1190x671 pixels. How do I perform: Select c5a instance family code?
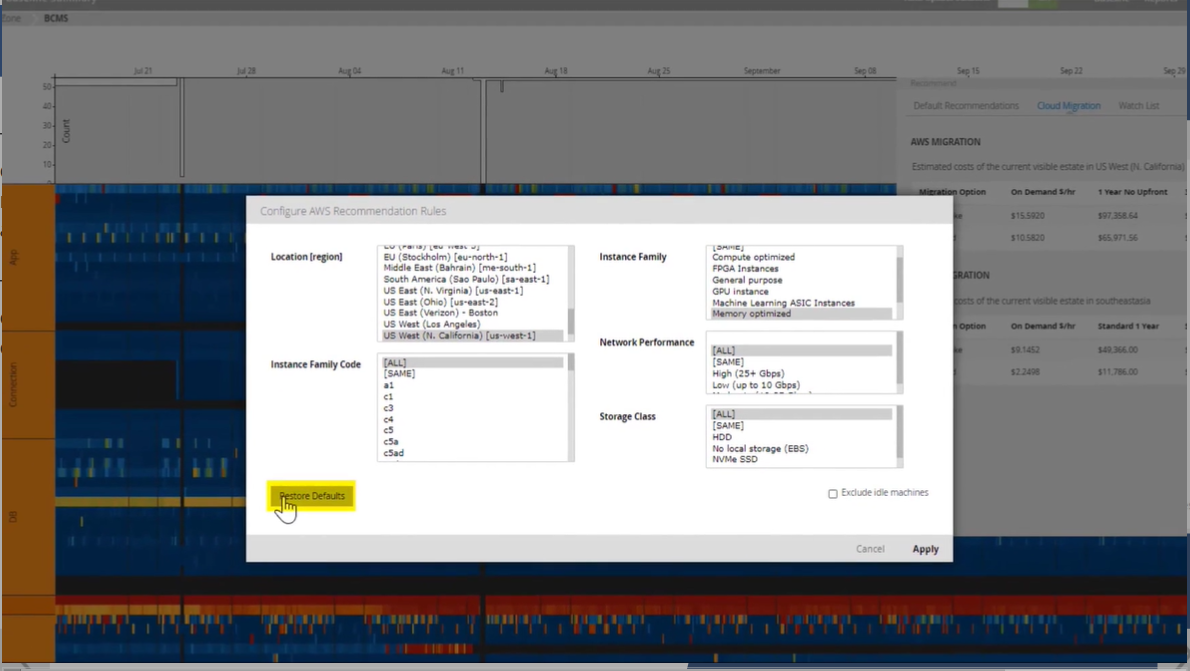point(391,442)
